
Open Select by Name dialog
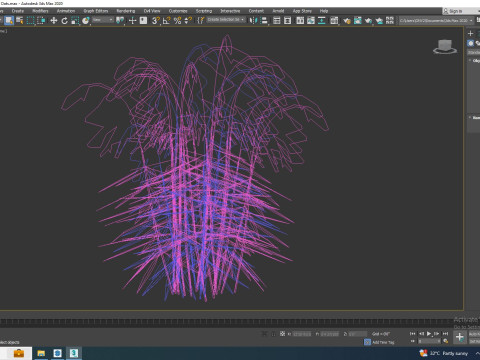(x=20, y=20)
